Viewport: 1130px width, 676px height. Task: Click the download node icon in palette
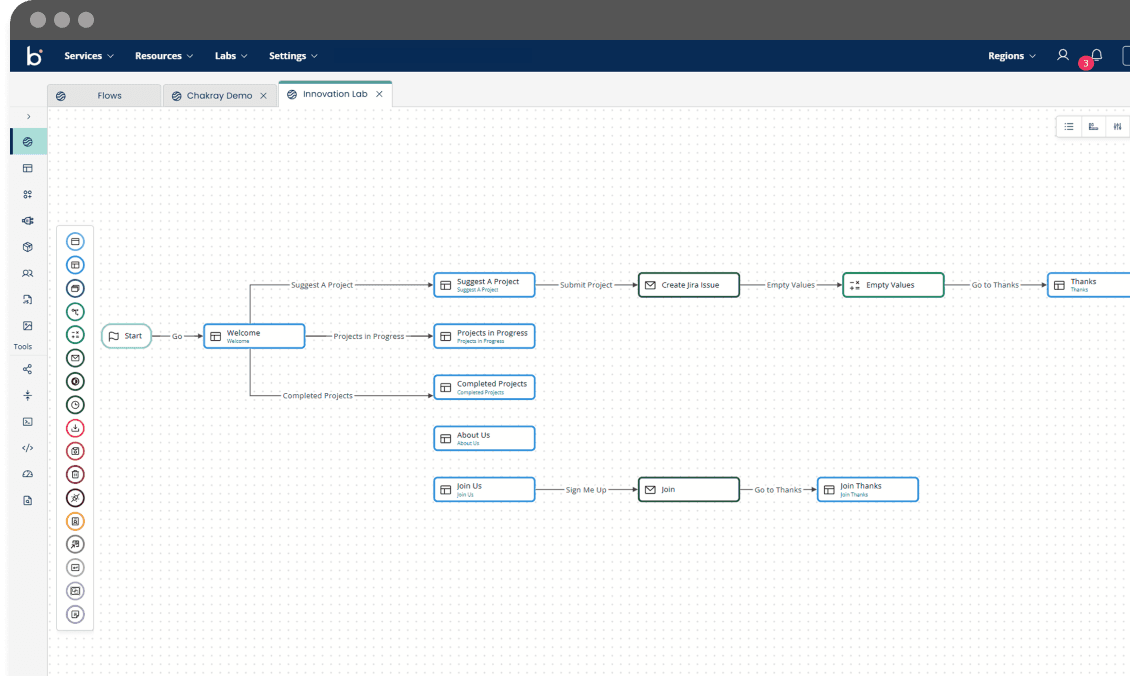(x=75, y=428)
